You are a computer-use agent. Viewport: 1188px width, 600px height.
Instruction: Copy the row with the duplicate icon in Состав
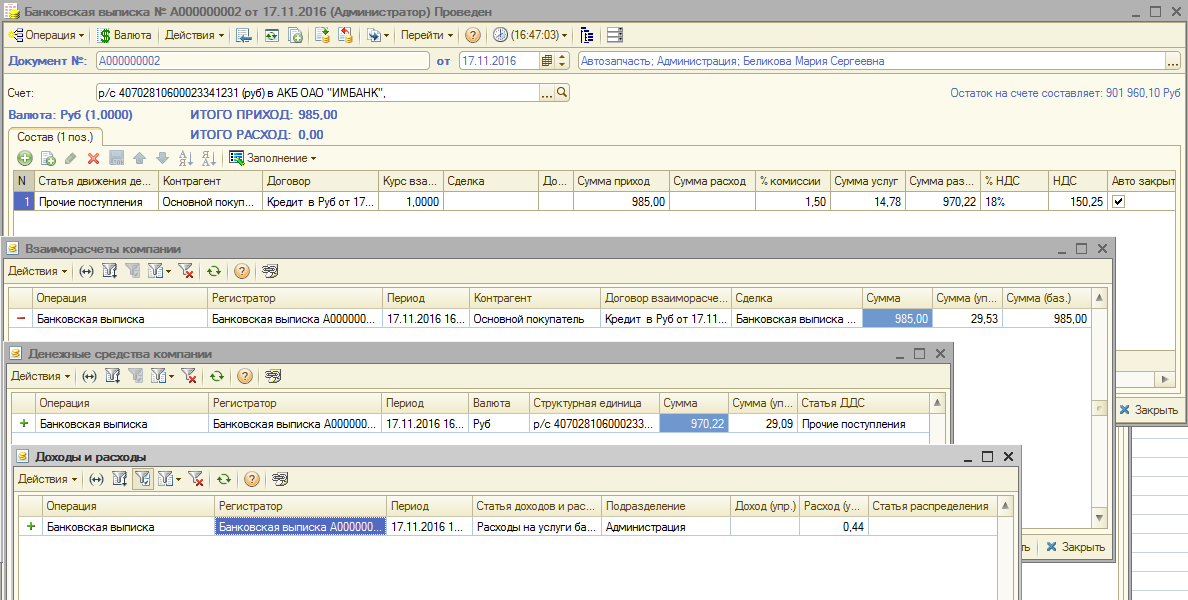[48, 158]
